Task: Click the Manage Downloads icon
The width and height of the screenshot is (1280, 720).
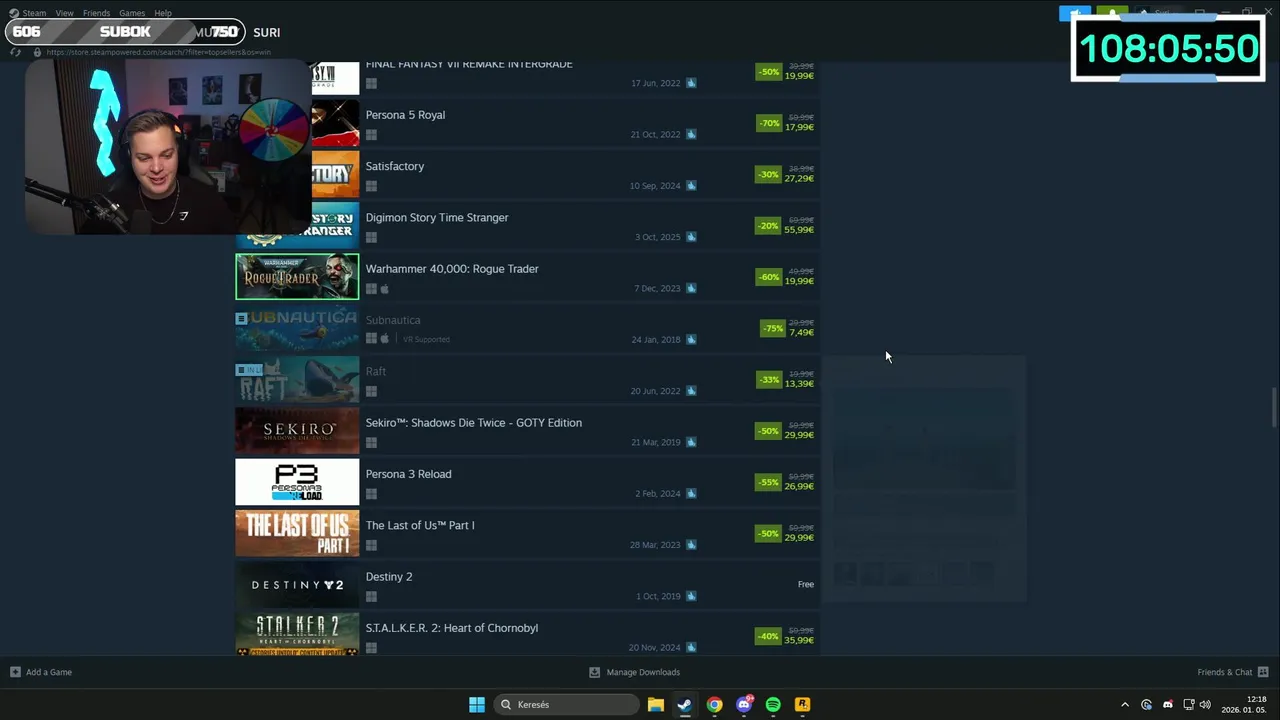Action: click(x=594, y=672)
